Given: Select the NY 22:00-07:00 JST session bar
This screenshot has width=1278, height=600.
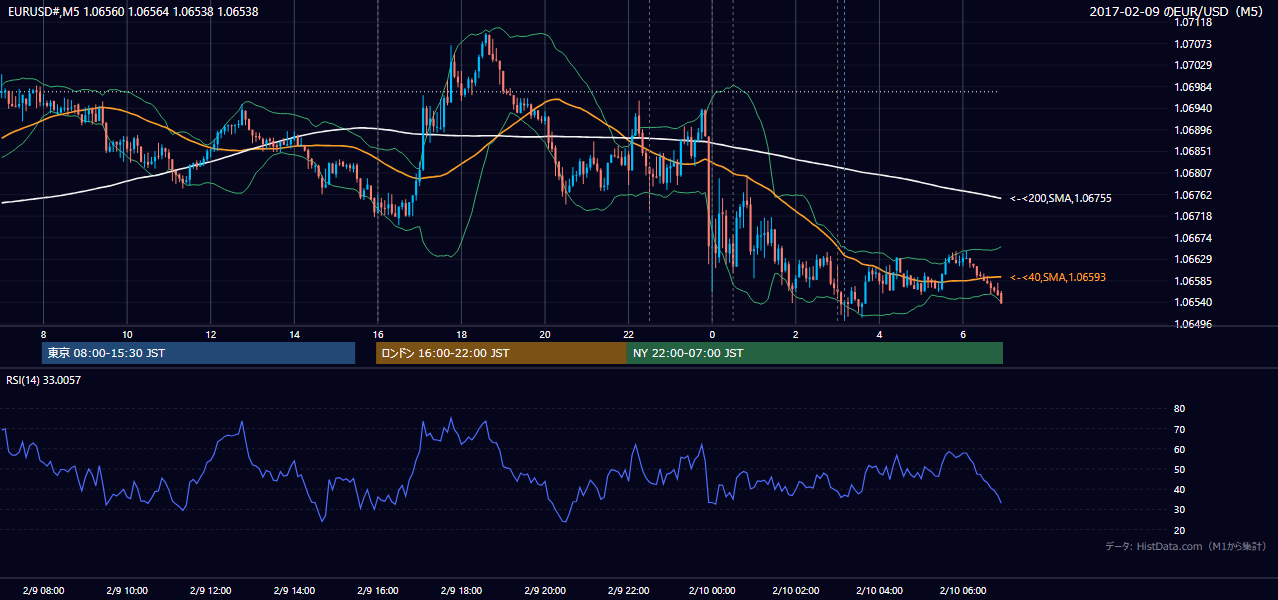Looking at the screenshot, I should (815, 353).
